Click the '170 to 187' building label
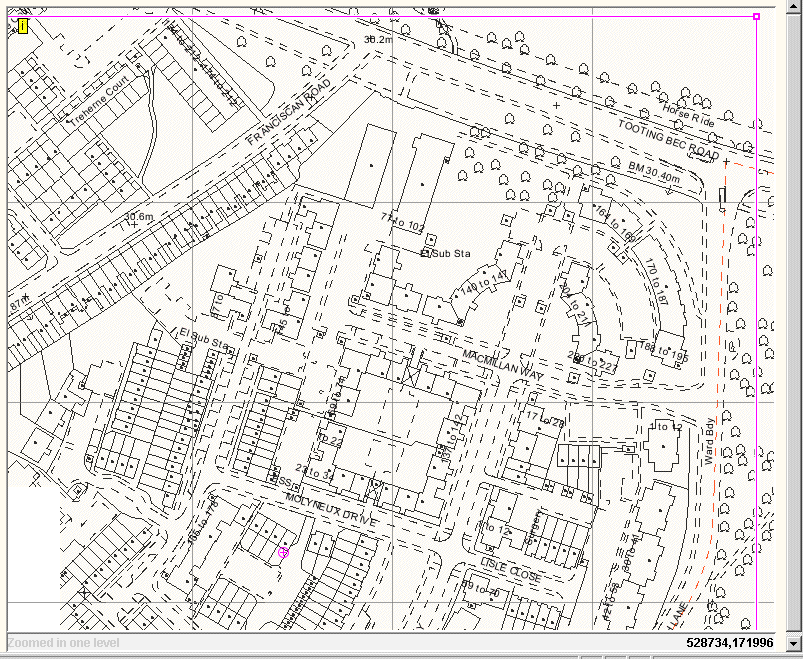Viewport: 803px width, 659px height. point(656,282)
